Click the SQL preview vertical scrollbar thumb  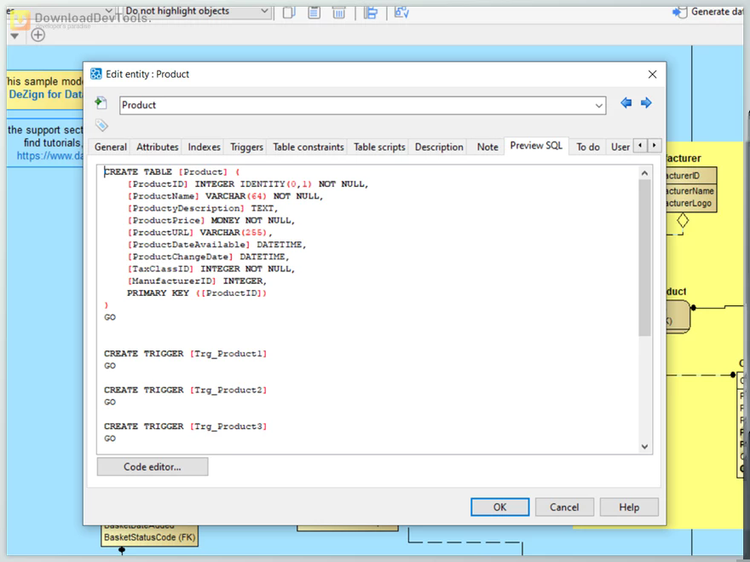tap(644, 258)
